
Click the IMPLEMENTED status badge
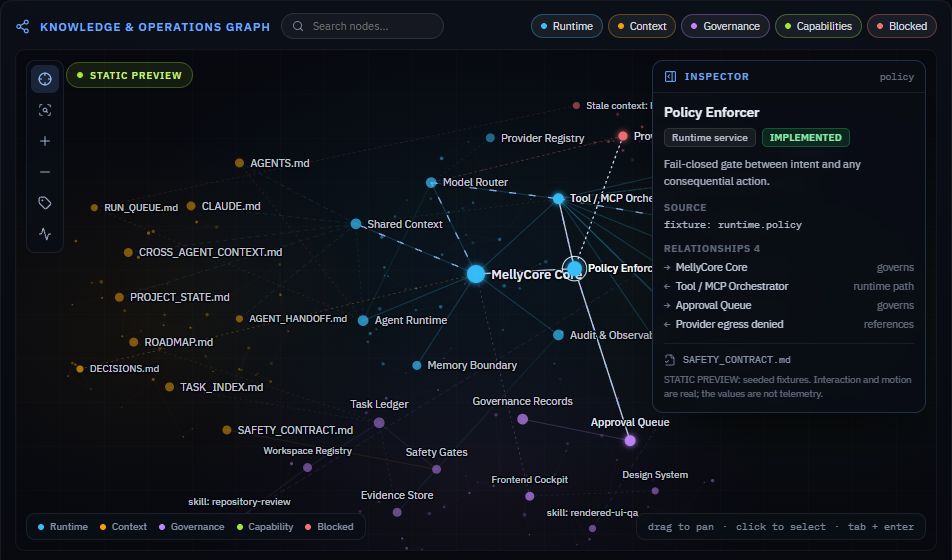[x=806, y=138]
